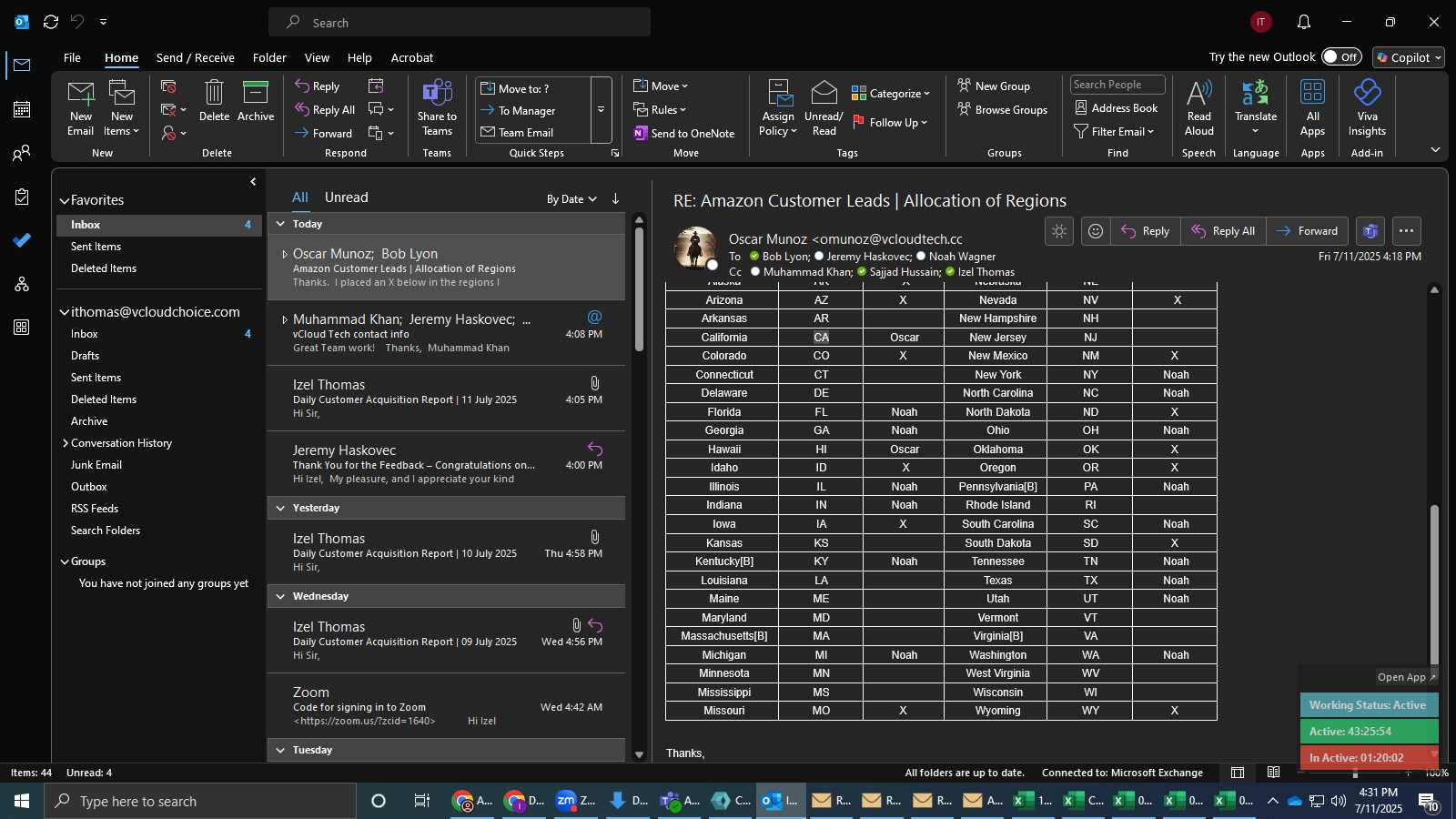Click Forward button in message header
The width and height of the screenshot is (1456, 819).
(x=1307, y=231)
